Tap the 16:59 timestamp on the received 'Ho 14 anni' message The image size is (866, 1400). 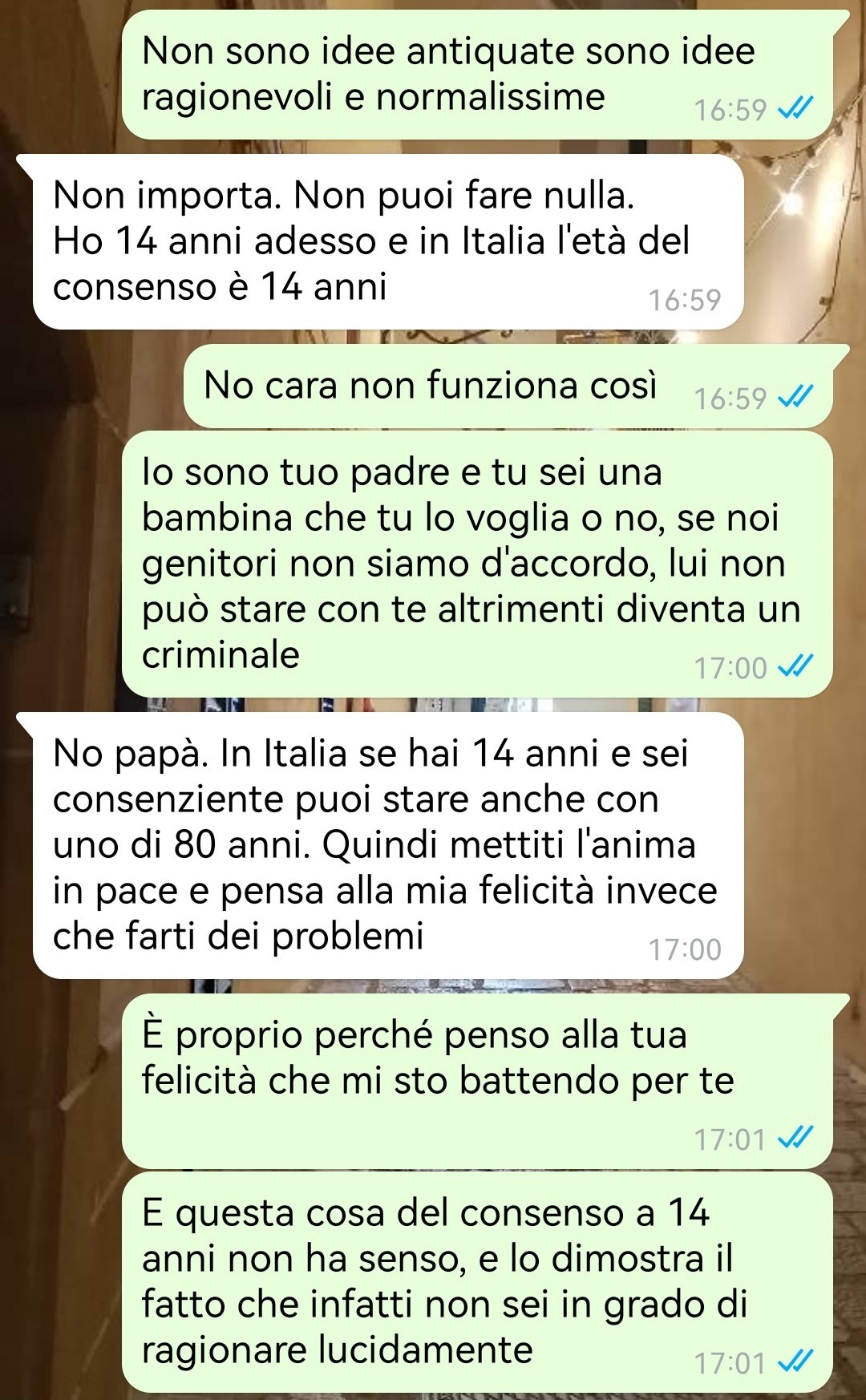(x=685, y=300)
